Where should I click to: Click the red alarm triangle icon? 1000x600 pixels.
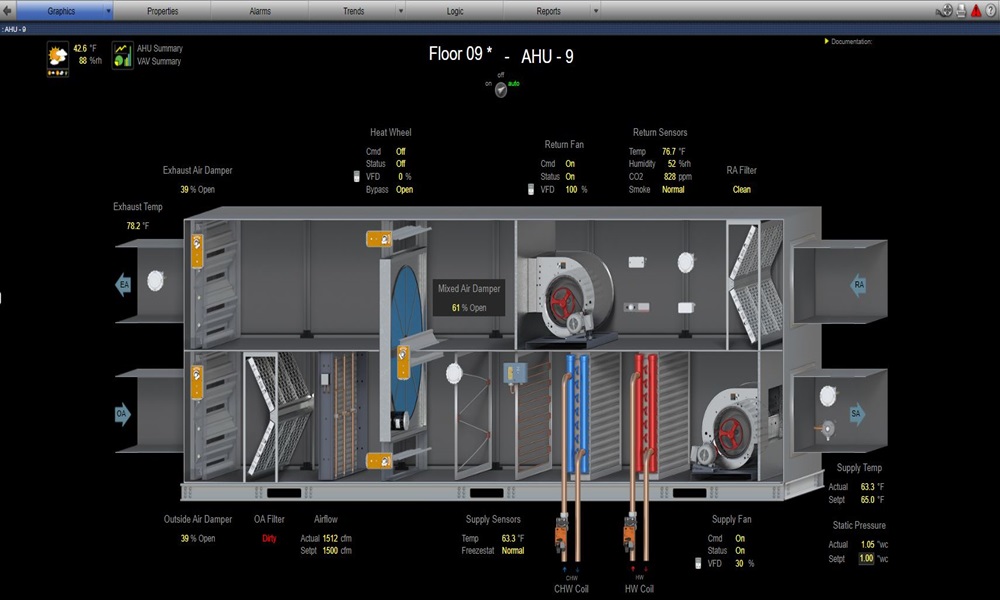tap(975, 11)
